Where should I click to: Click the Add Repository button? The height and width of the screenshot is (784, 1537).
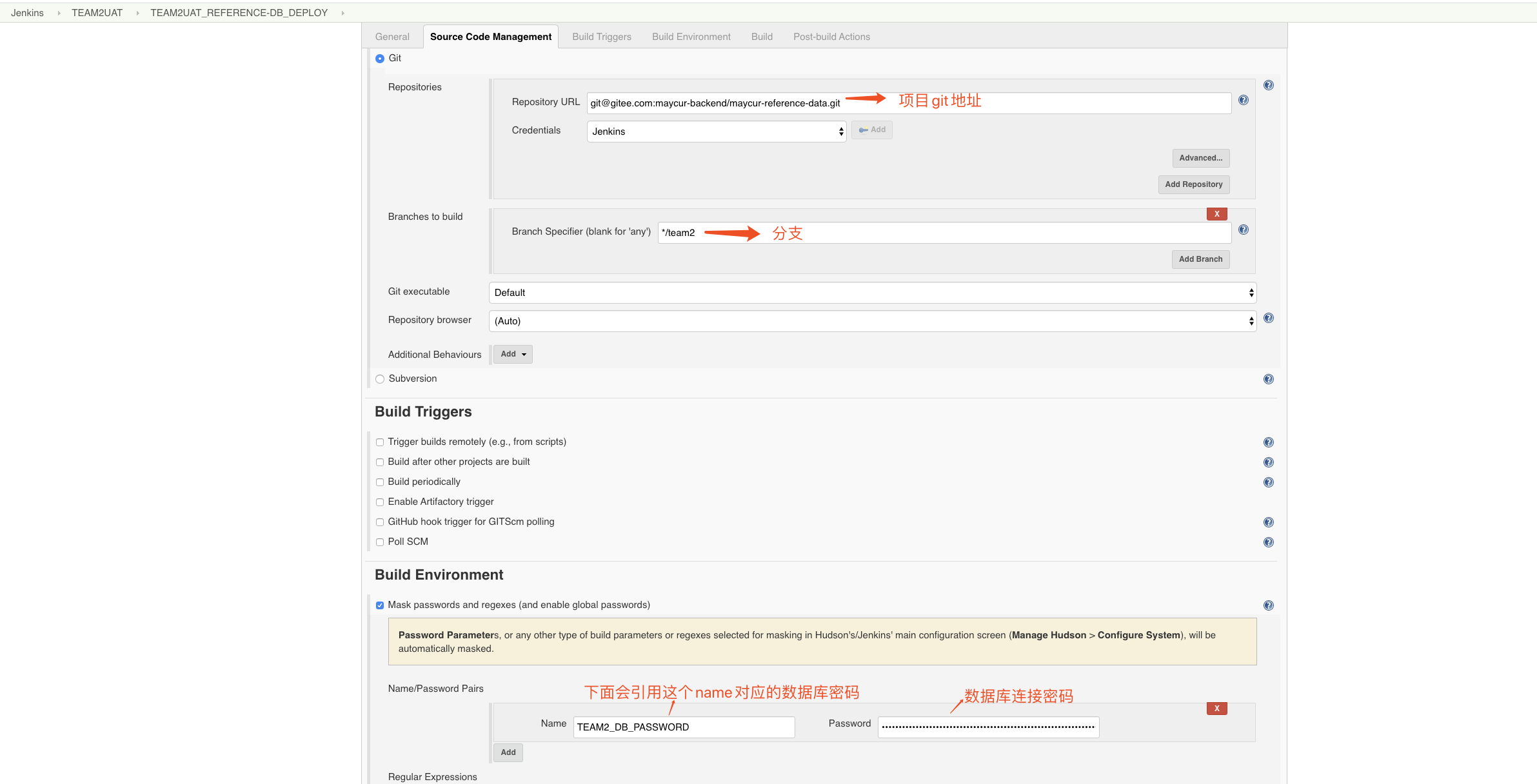[1193, 184]
